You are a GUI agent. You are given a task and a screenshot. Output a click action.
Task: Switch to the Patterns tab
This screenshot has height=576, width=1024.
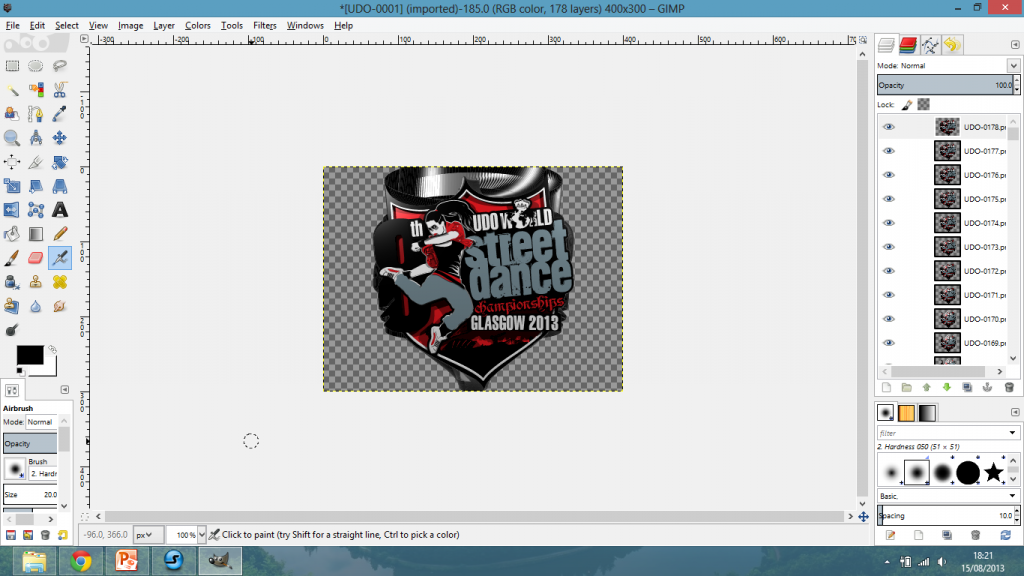pos(906,413)
